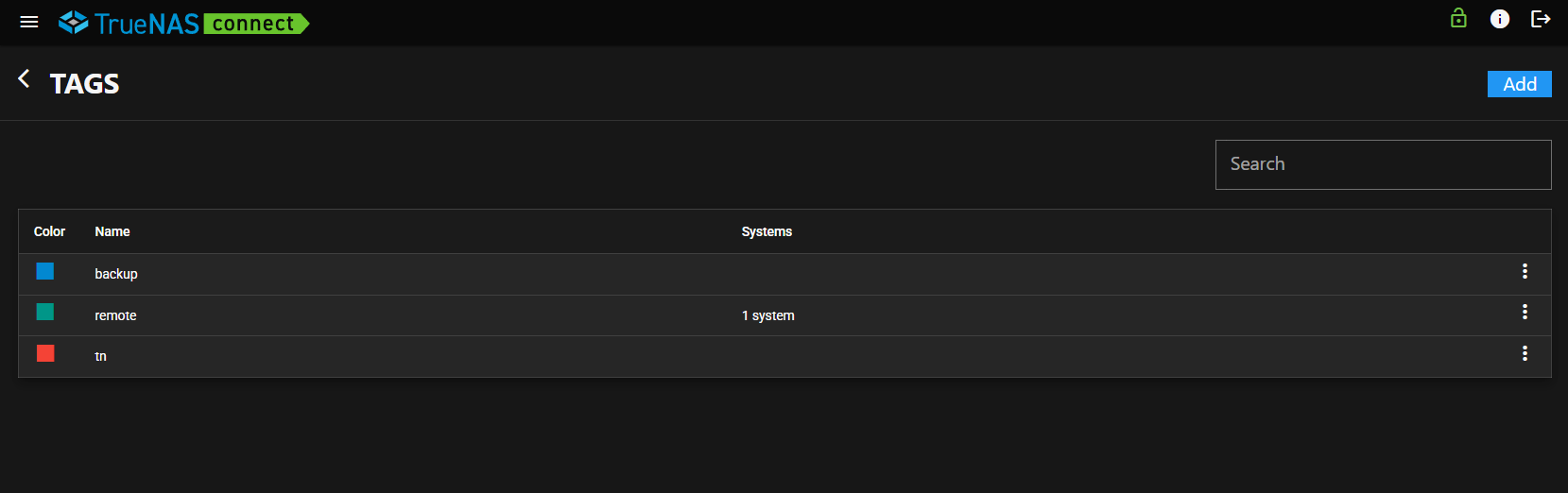This screenshot has width=1568, height=493.
Task: Open the info icon in header
Action: [1500, 19]
